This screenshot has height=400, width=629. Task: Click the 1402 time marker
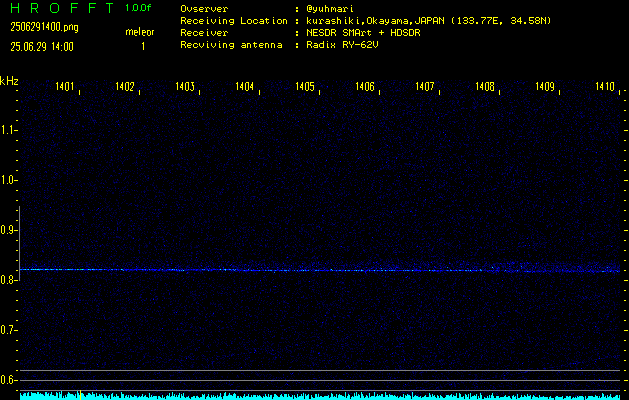coord(125,86)
